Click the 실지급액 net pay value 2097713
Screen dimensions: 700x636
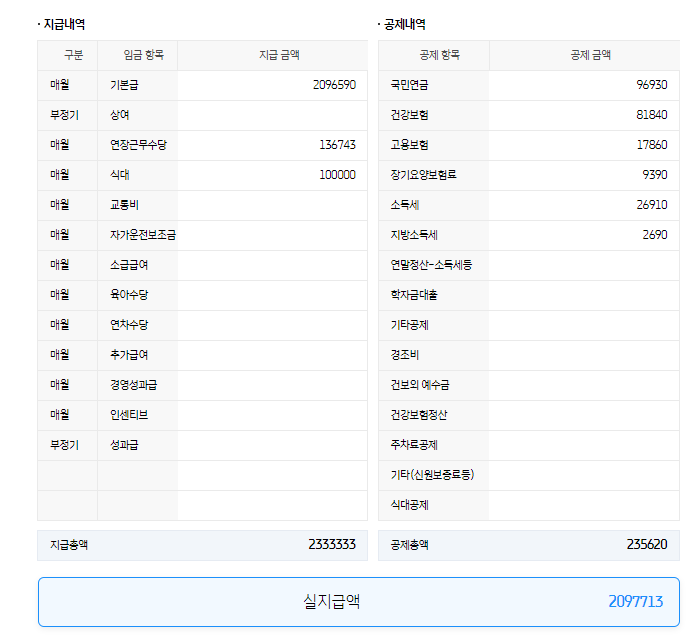tap(635, 602)
